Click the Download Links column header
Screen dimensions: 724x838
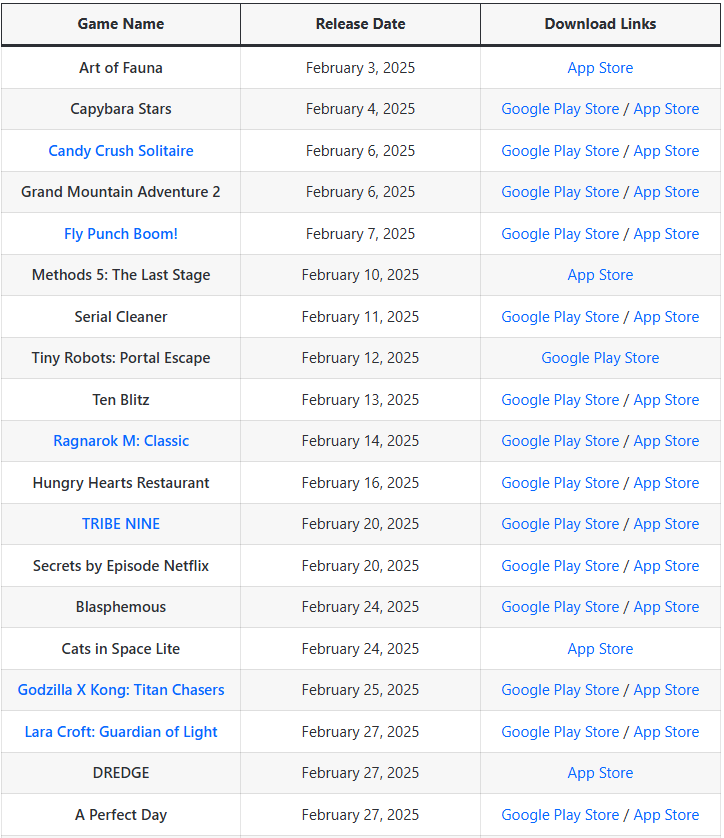click(x=600, y=24)
